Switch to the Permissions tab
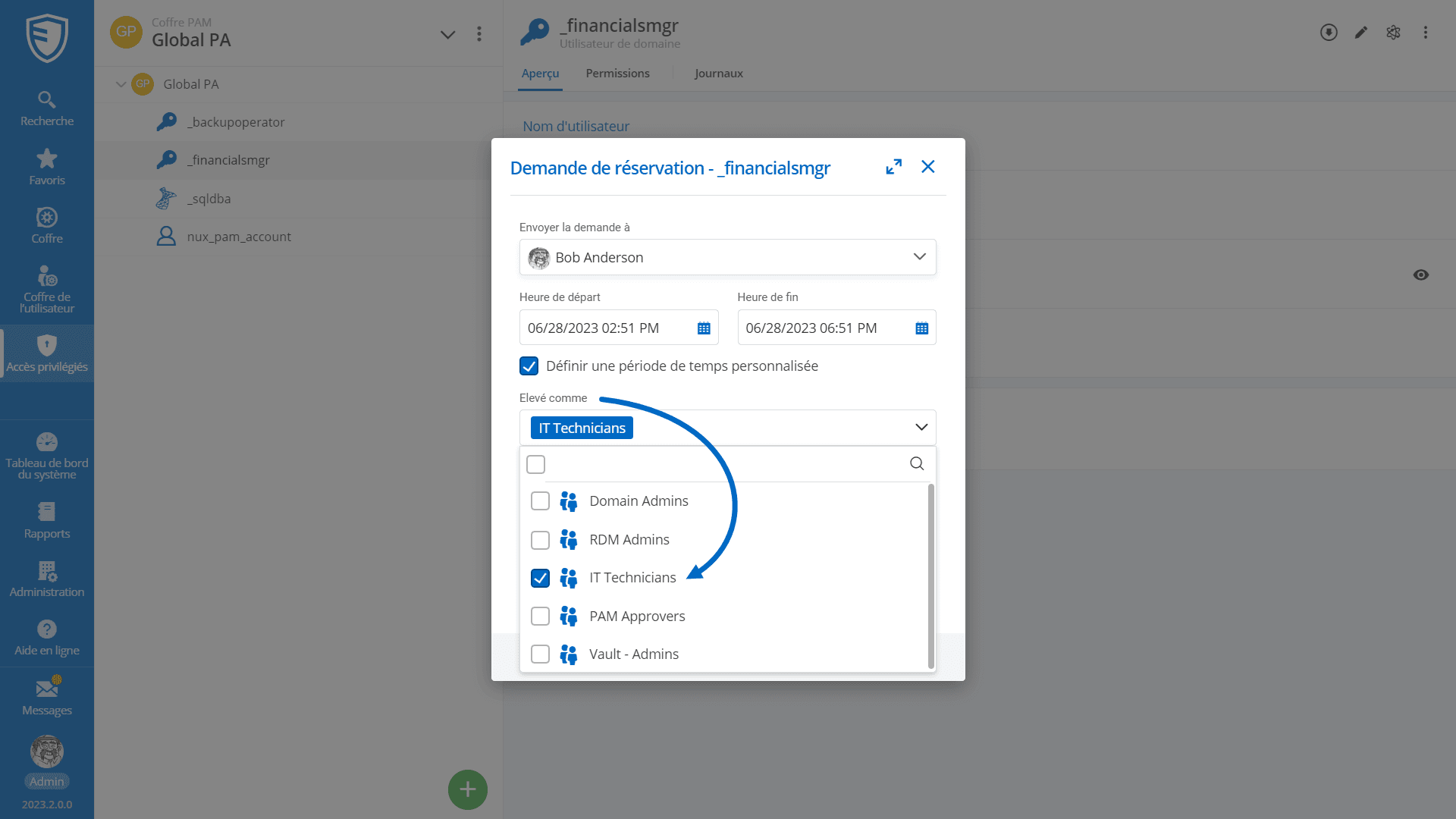 pos(617,74)
